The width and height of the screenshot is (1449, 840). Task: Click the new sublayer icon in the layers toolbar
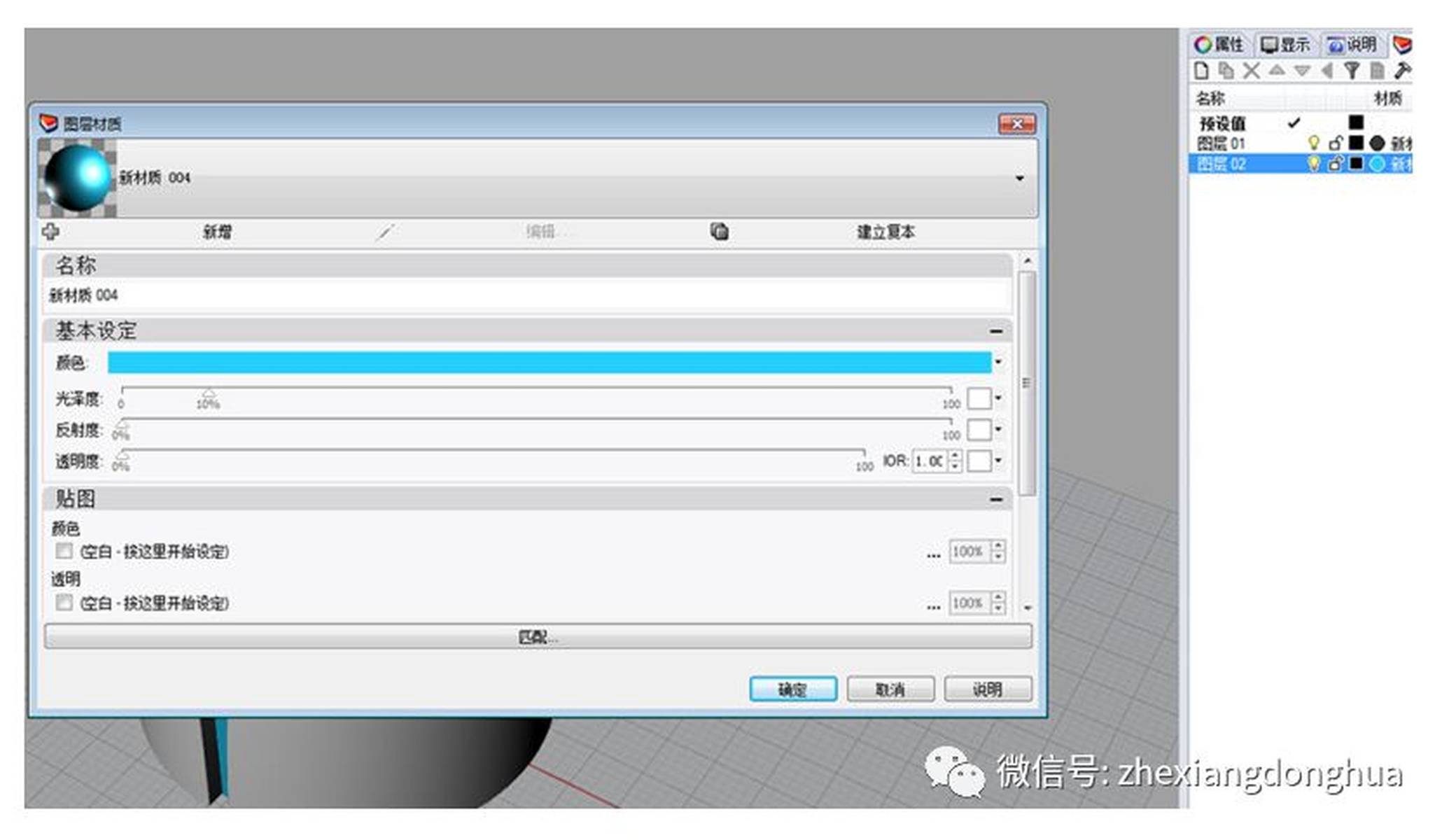pos(1226,71)
